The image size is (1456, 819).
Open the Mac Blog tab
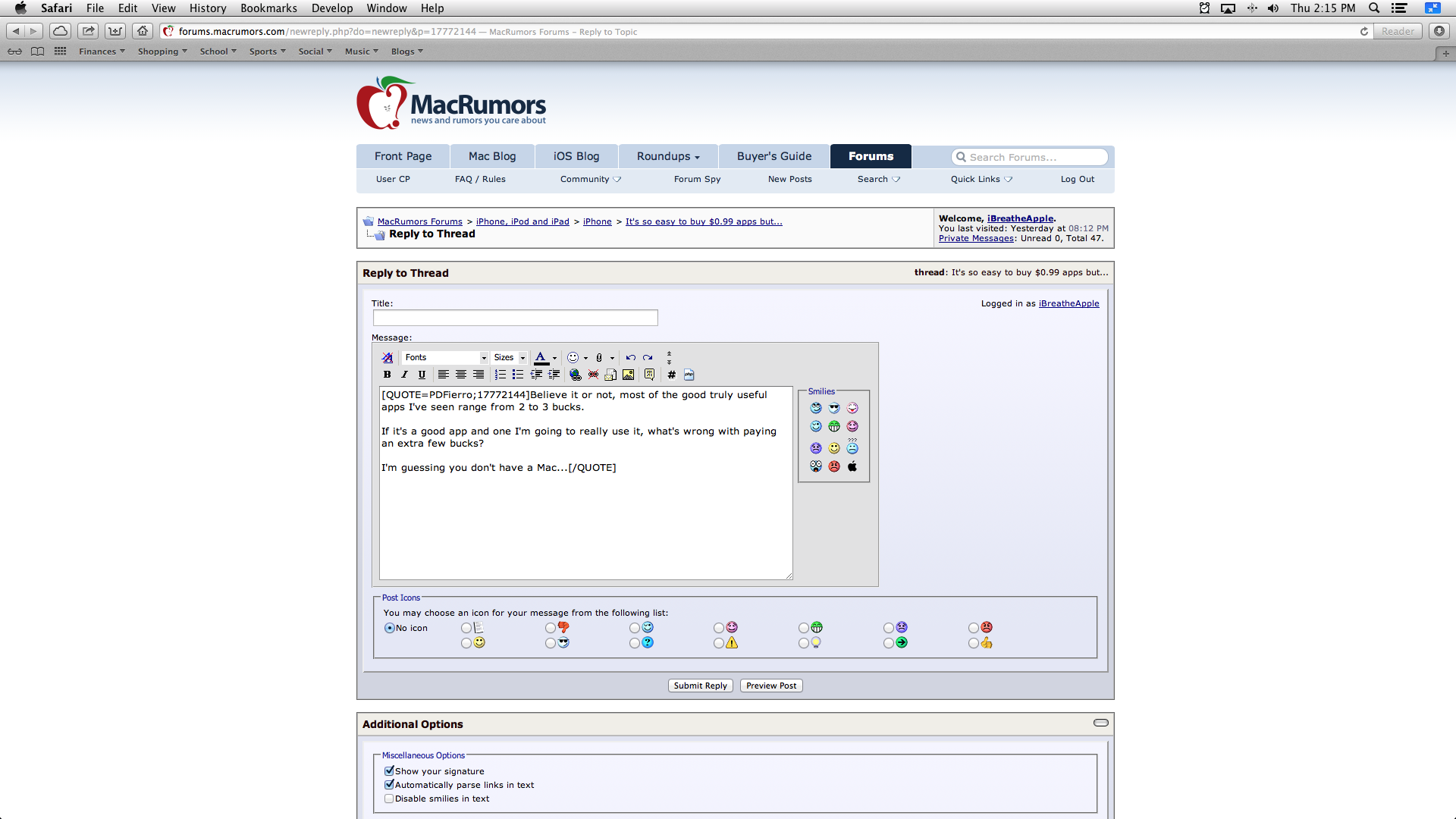click(492, 156)
